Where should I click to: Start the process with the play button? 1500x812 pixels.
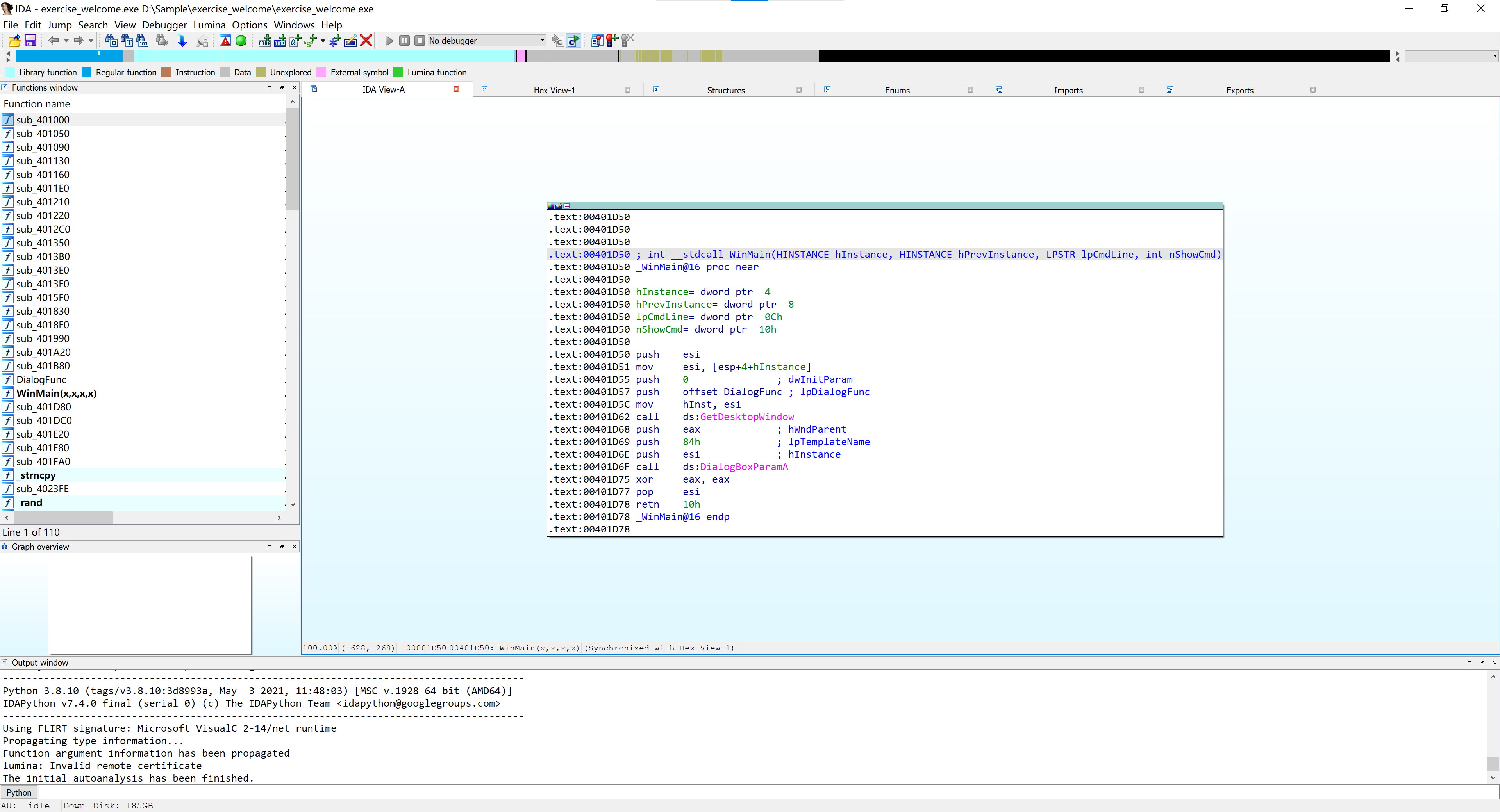[x=389, y=40]
